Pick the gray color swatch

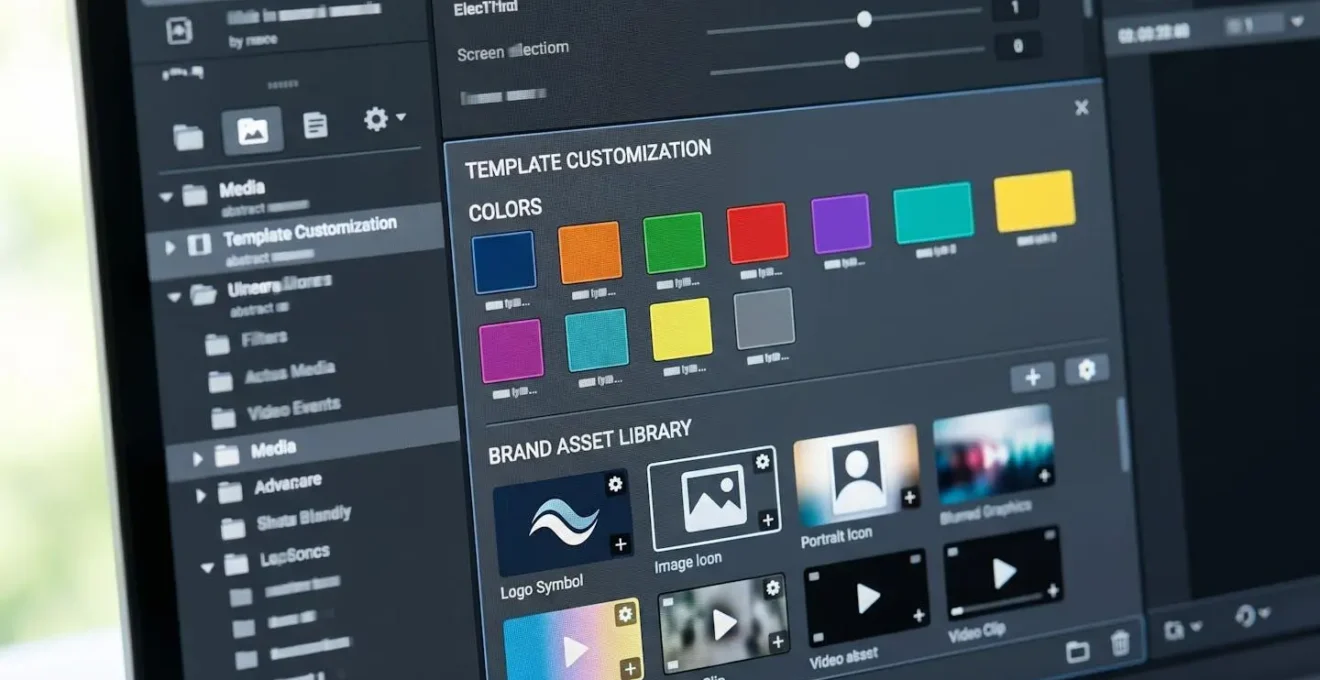point(764,319)
